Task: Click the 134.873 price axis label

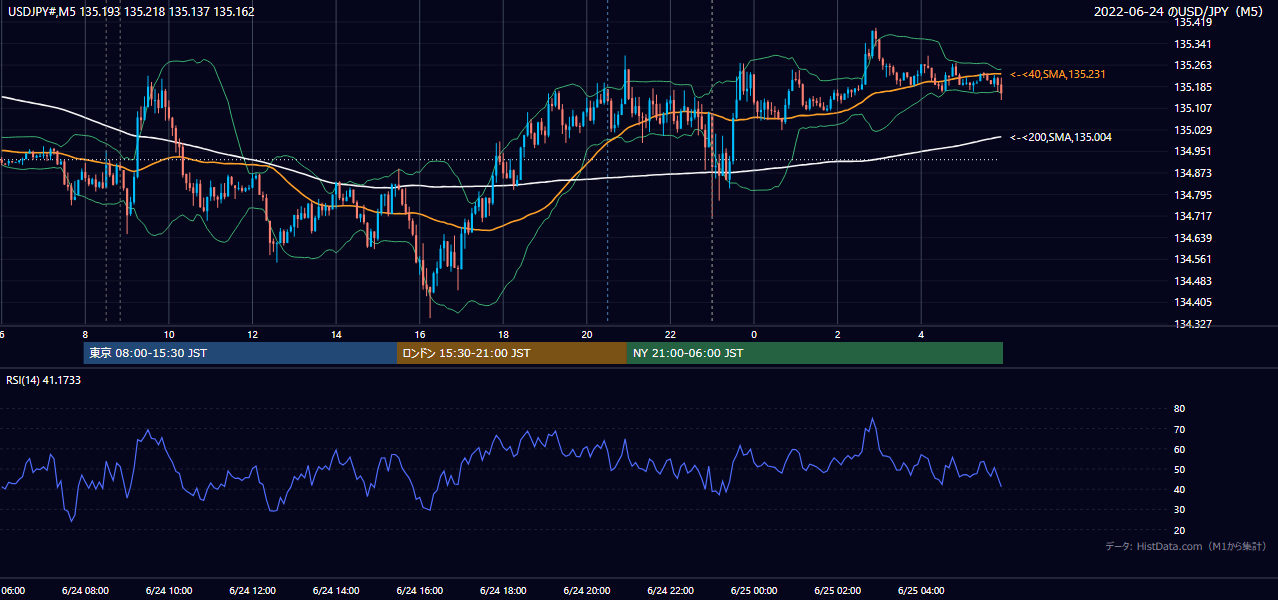Action: 1193,173
